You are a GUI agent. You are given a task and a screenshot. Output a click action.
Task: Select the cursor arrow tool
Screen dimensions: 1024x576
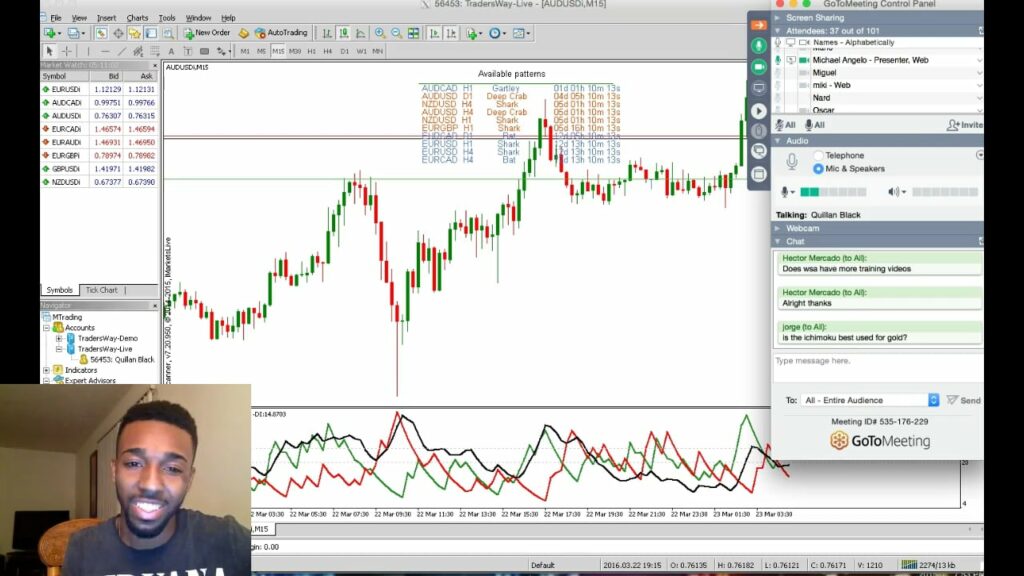click(49, 51)
